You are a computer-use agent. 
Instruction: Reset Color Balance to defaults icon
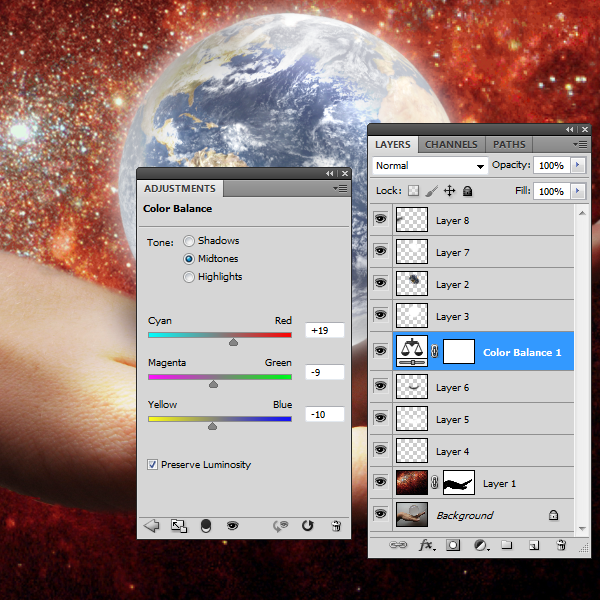pos(308,526)
